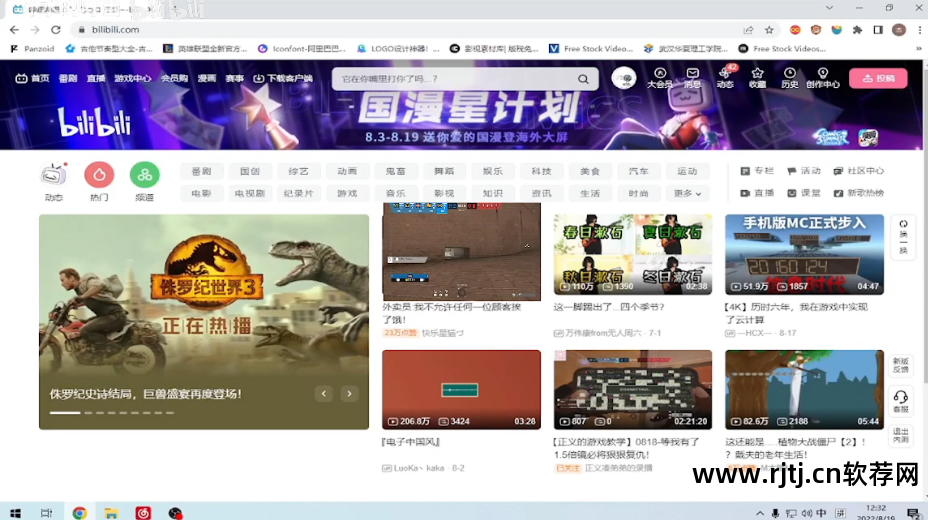Expand the bookmarks overflow chevron
This screenshot has height=520, width=928.
pyautogui.click(x=919, y=49)
